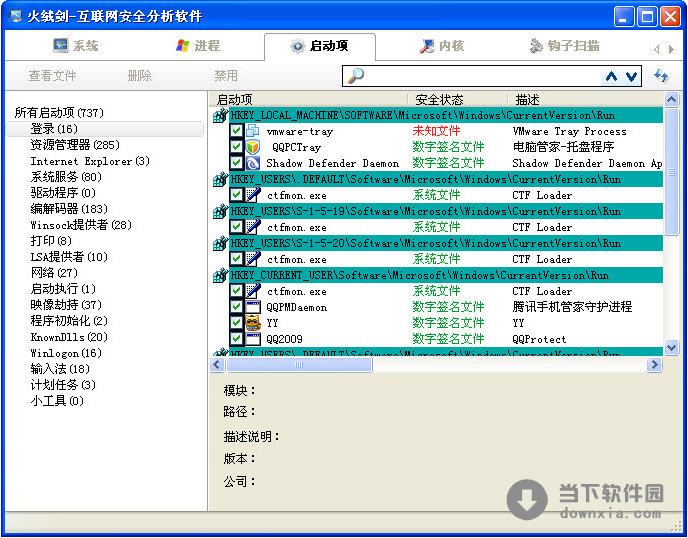Viewport: 688px width, 538px height.
Task: Sort by the 安全状态 column header
Action: pyautogui.click(x=458, y=100)
